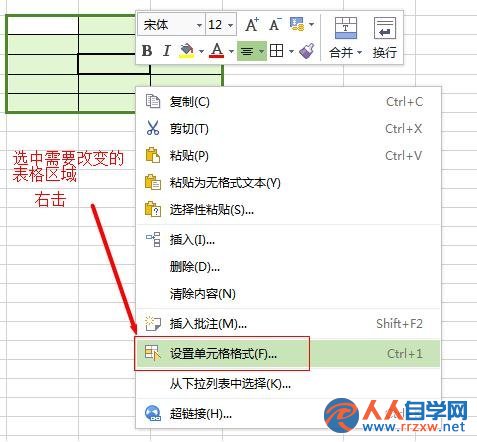Toggle italic formatting in mini toolbar
Viewport: 477px width, 442px height.
point(167,51)
